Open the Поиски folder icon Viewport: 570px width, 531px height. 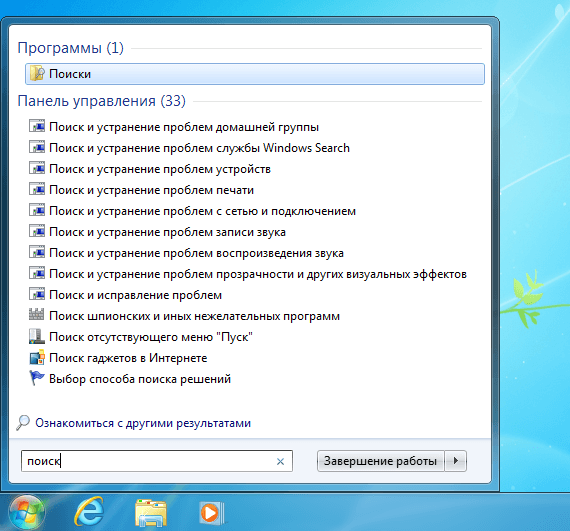[37, 74]
